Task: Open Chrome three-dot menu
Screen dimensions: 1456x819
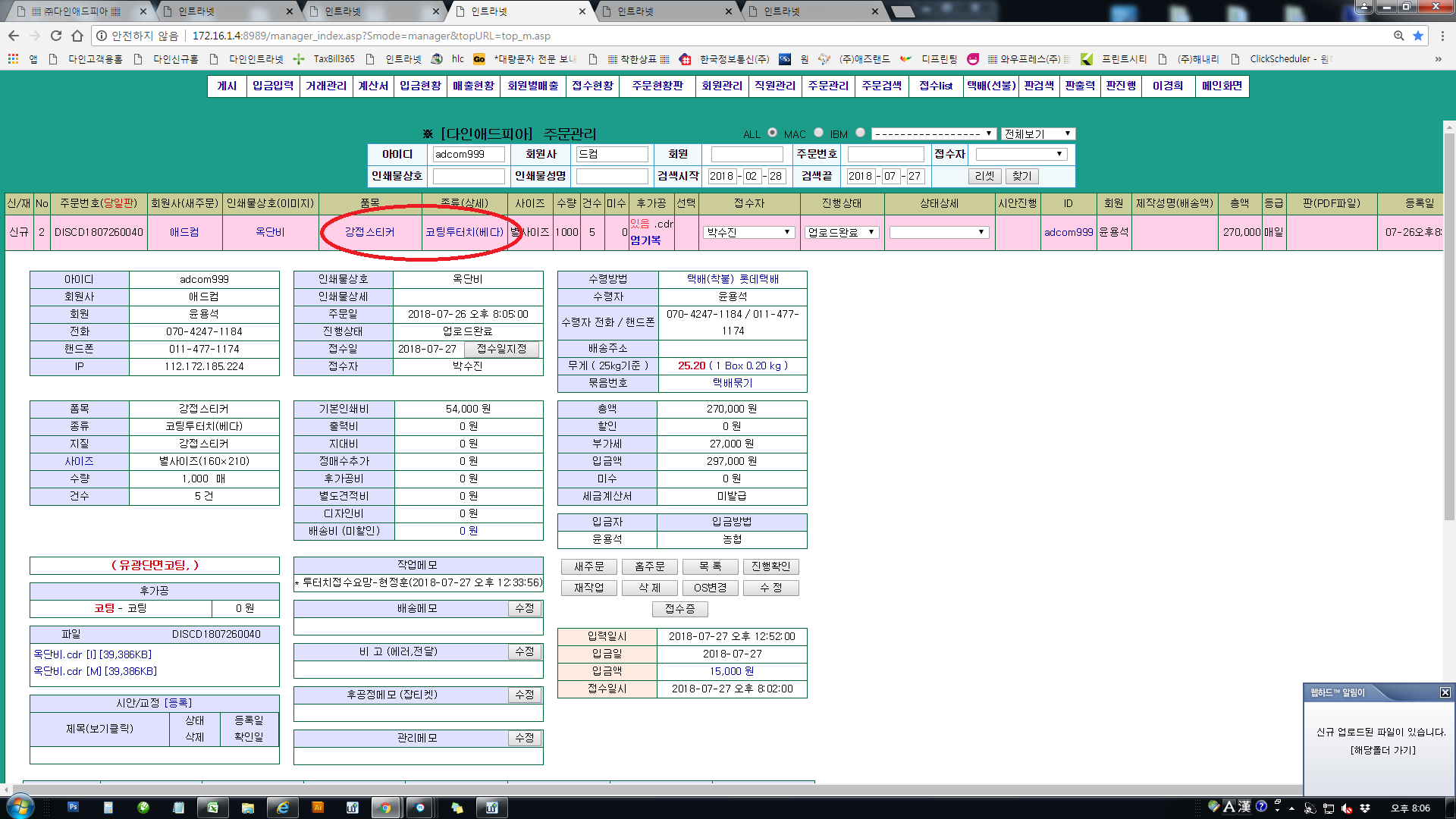Action: tap(1443, 36)
